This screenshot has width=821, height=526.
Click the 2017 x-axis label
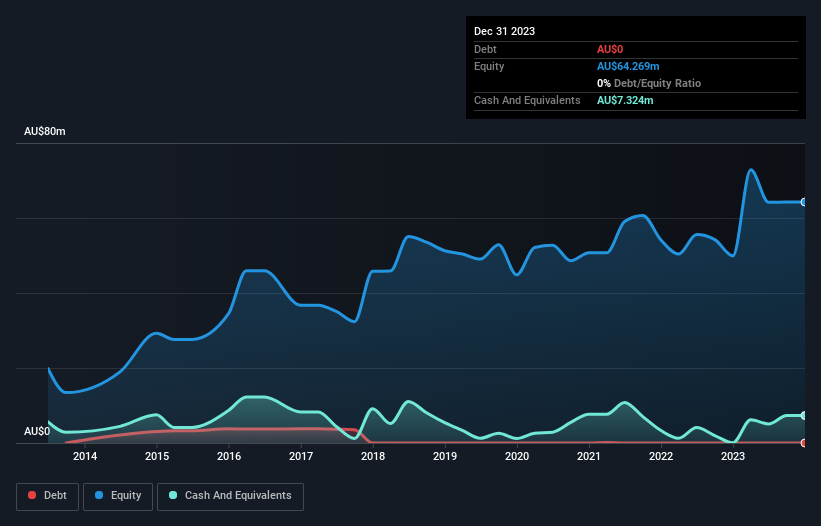[301, 456]
